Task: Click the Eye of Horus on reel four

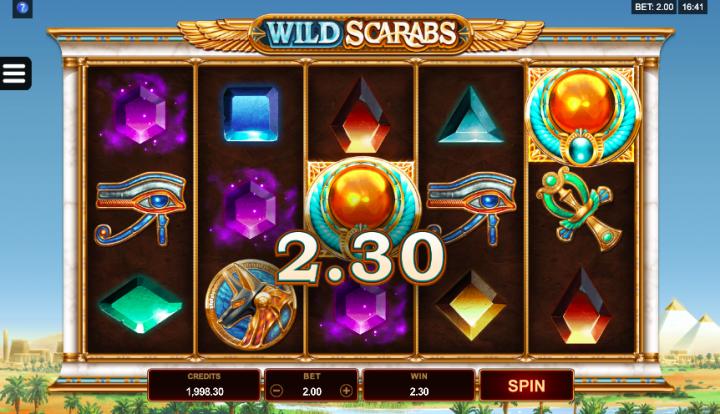Action: click(x=472, y=209)
